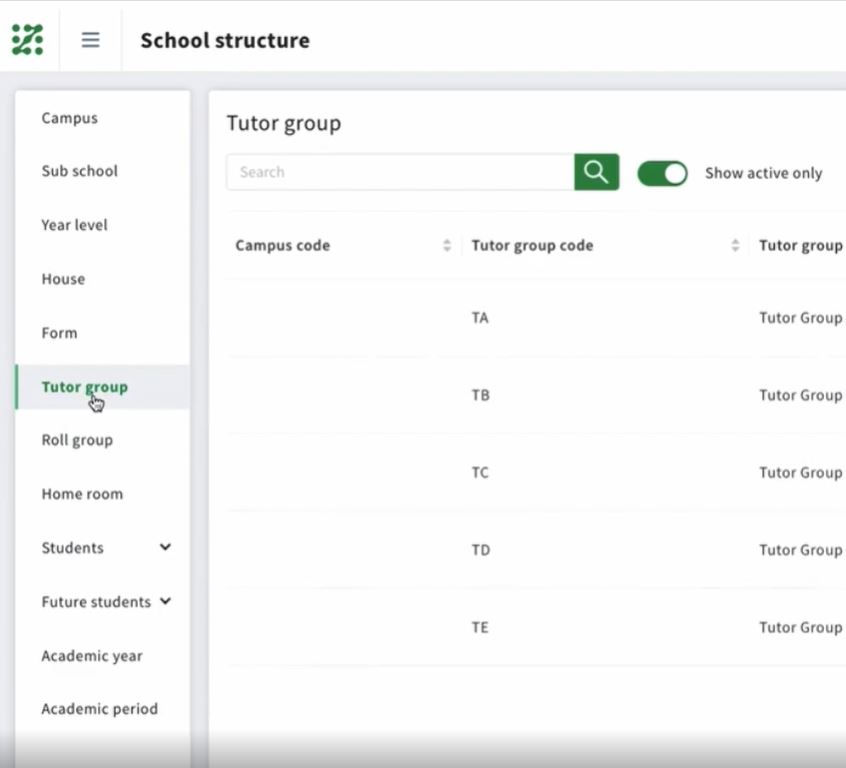Expand the Future students chevron
The image size is (846, 768).
165,601
